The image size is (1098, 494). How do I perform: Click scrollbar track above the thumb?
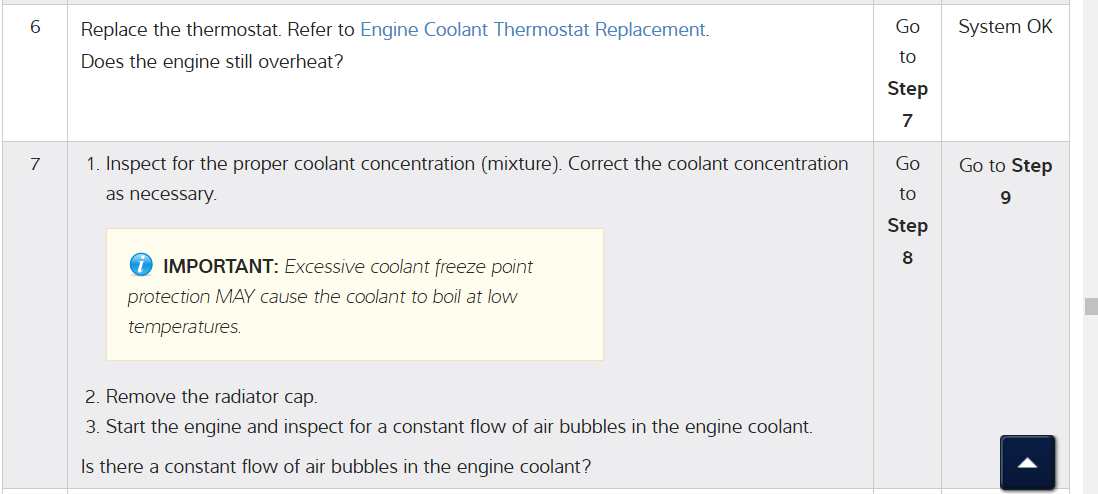point(1091,150)
